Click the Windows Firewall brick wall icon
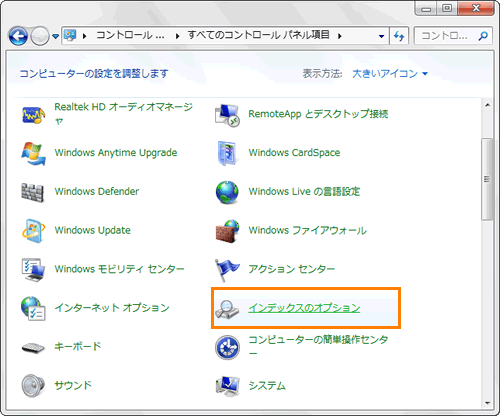The height and width of the screenshot is (416, 500). (227, 231)
